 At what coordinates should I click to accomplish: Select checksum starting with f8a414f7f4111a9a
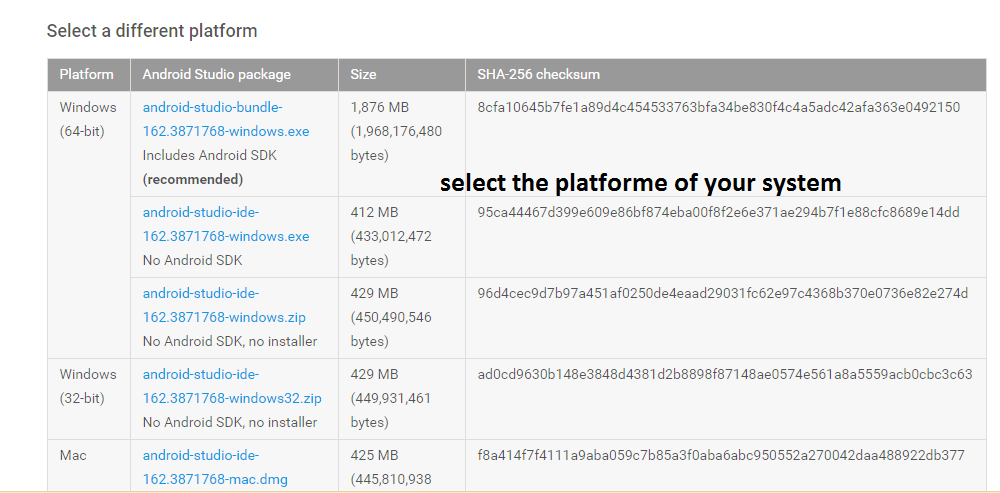[721, 456]
